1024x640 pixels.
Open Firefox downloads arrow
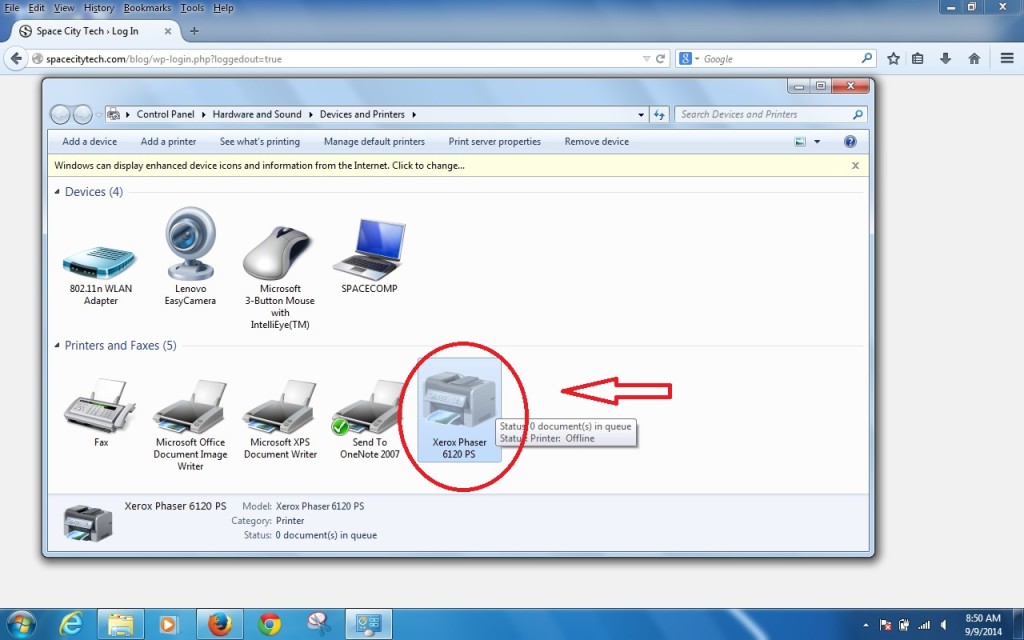[x=945, y=59]
